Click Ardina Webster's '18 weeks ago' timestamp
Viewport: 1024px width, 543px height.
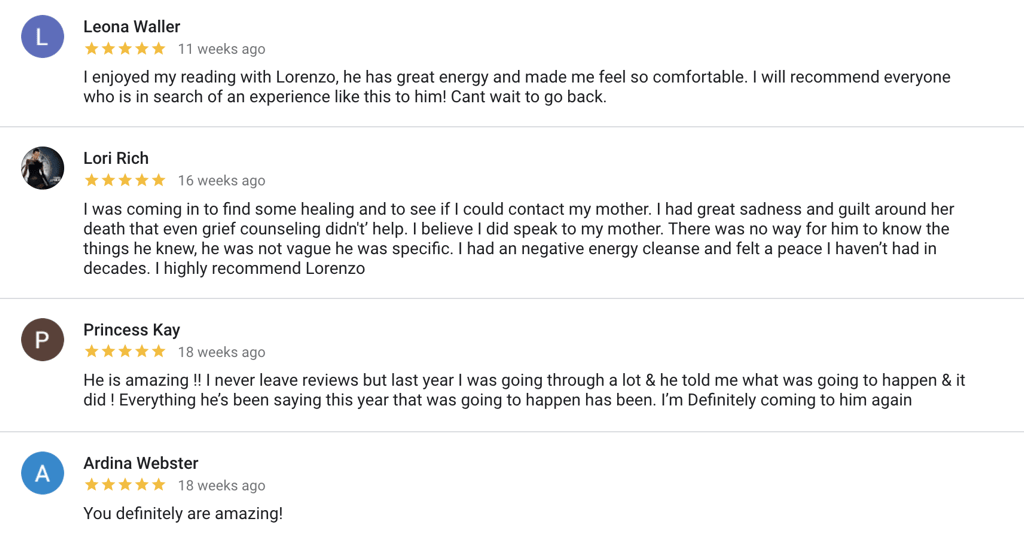221,485
